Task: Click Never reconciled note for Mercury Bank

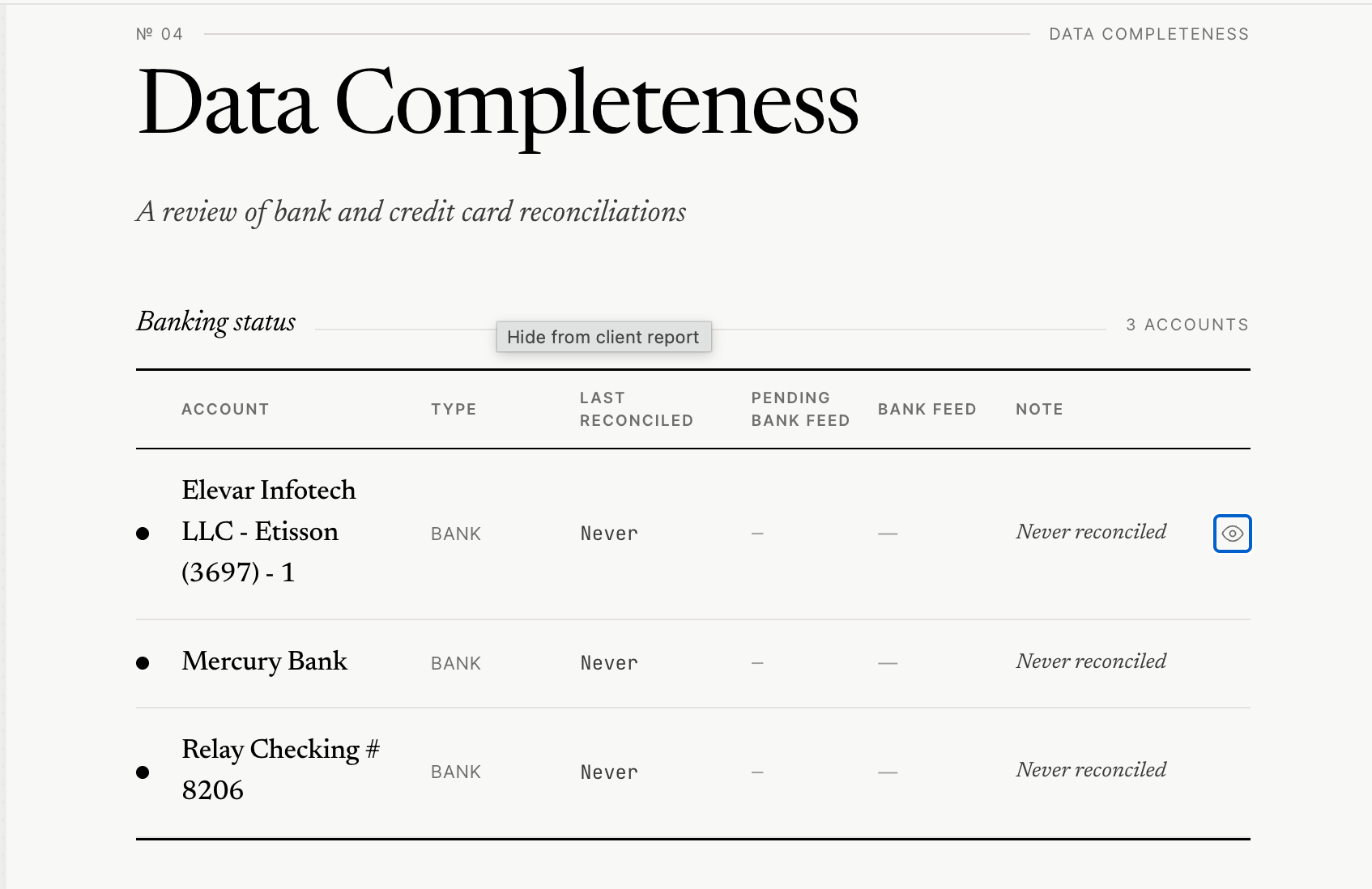Action: point(1091,661)
